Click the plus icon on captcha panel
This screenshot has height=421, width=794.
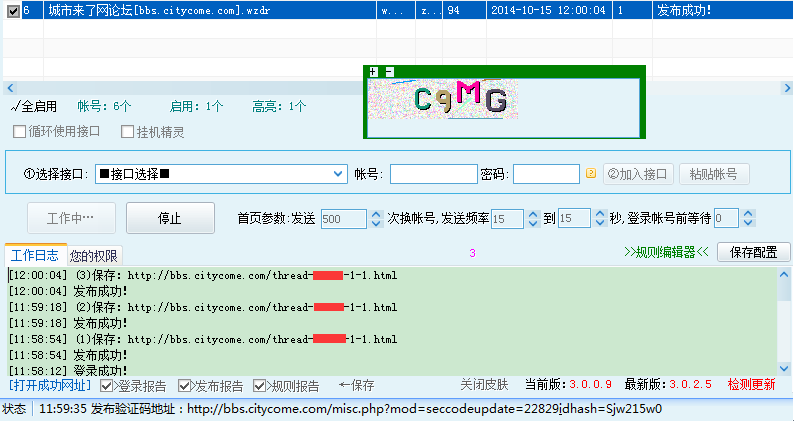(373, 72)
